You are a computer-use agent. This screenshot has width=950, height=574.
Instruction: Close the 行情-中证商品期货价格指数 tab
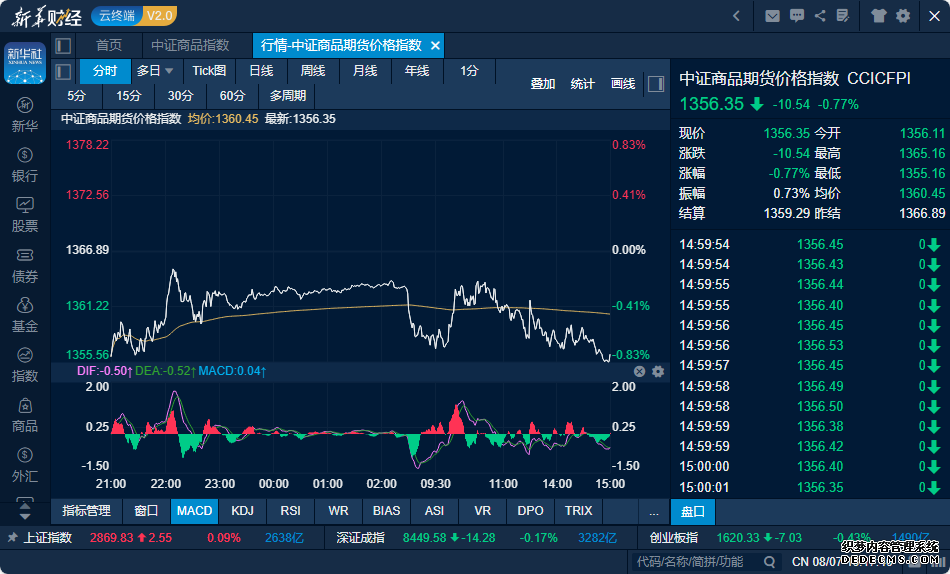click(x=435, y=45)
